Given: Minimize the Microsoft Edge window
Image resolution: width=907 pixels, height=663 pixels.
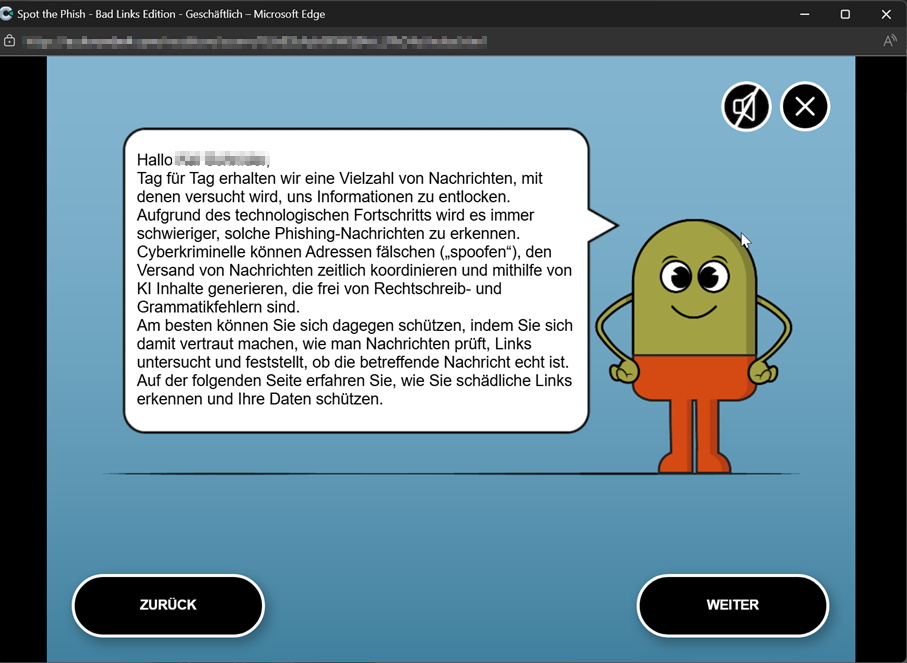Looking at the screenshot, I should click(x=803, y=14).
